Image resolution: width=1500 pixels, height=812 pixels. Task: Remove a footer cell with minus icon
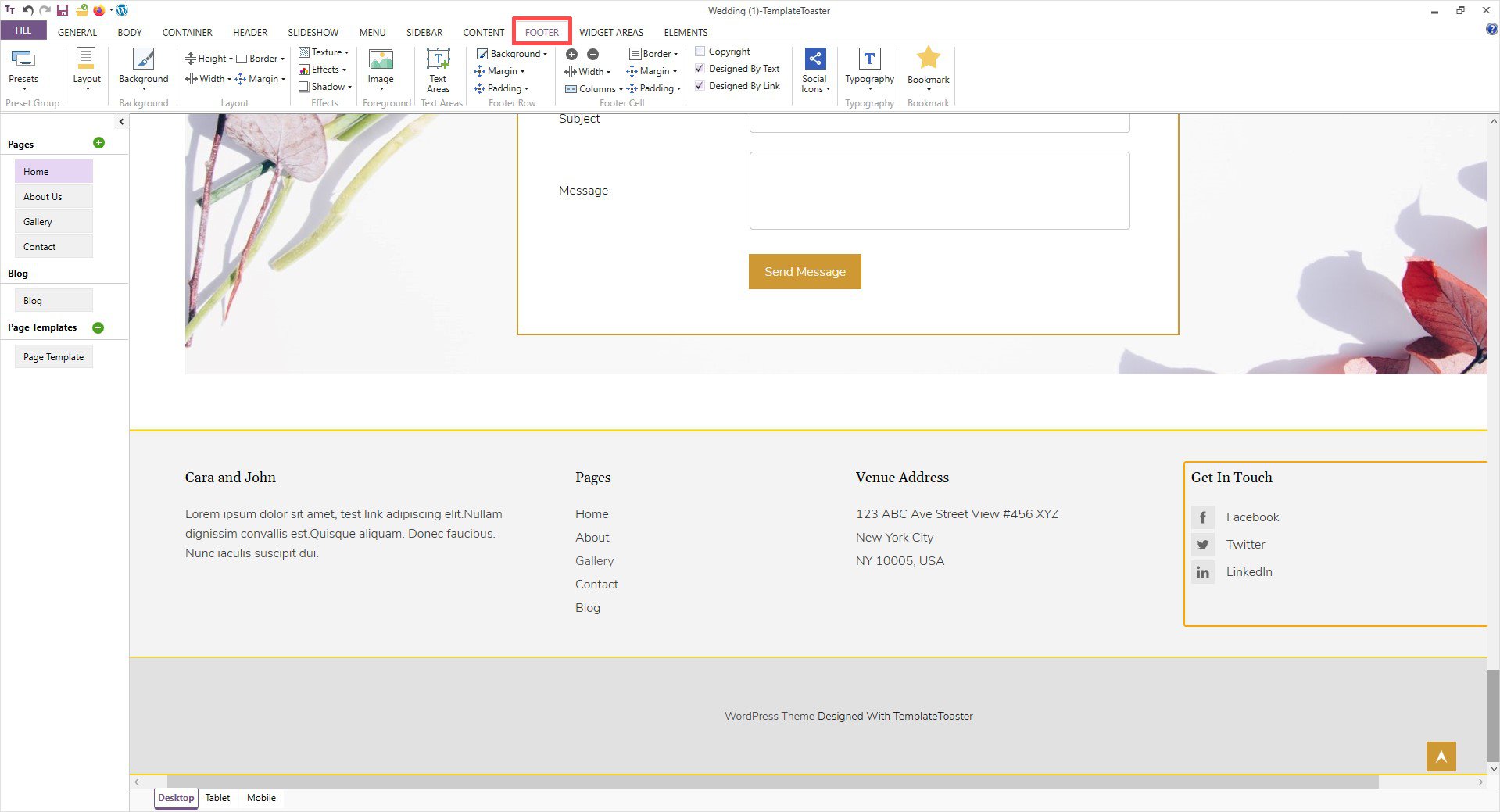[x=592, y=54]
